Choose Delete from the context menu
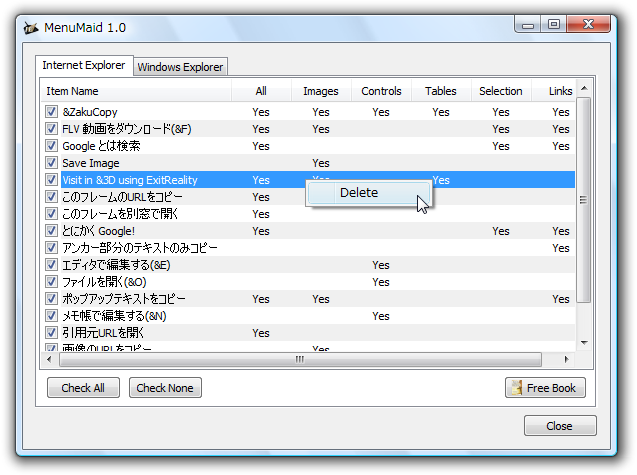 (368, 193)
